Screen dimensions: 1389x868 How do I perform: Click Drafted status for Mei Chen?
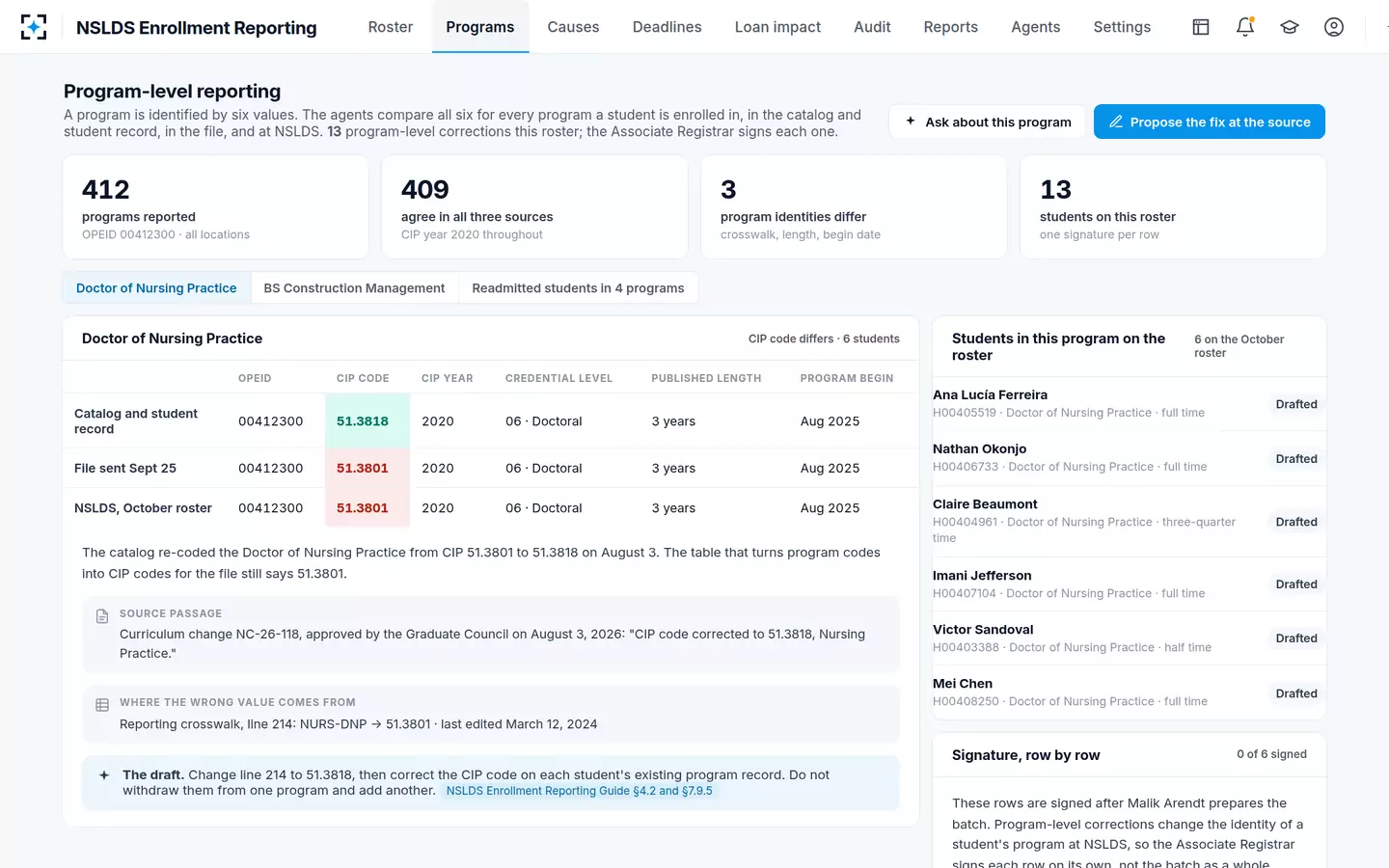coord(1296,693)
